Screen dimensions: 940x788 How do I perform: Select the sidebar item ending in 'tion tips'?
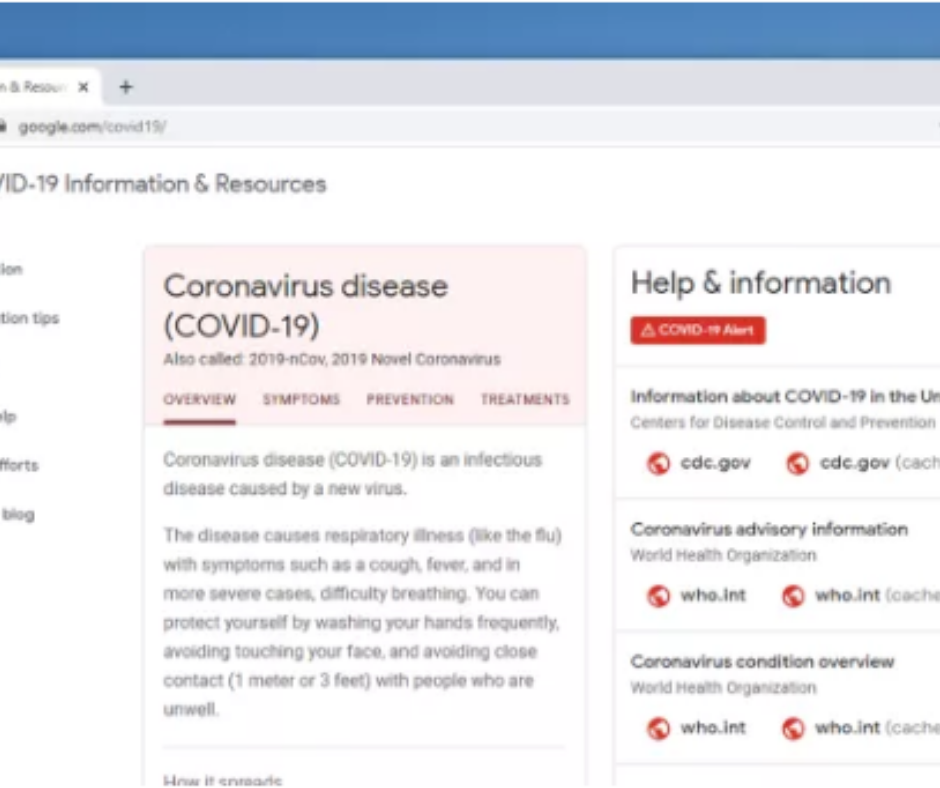[29, 318]
